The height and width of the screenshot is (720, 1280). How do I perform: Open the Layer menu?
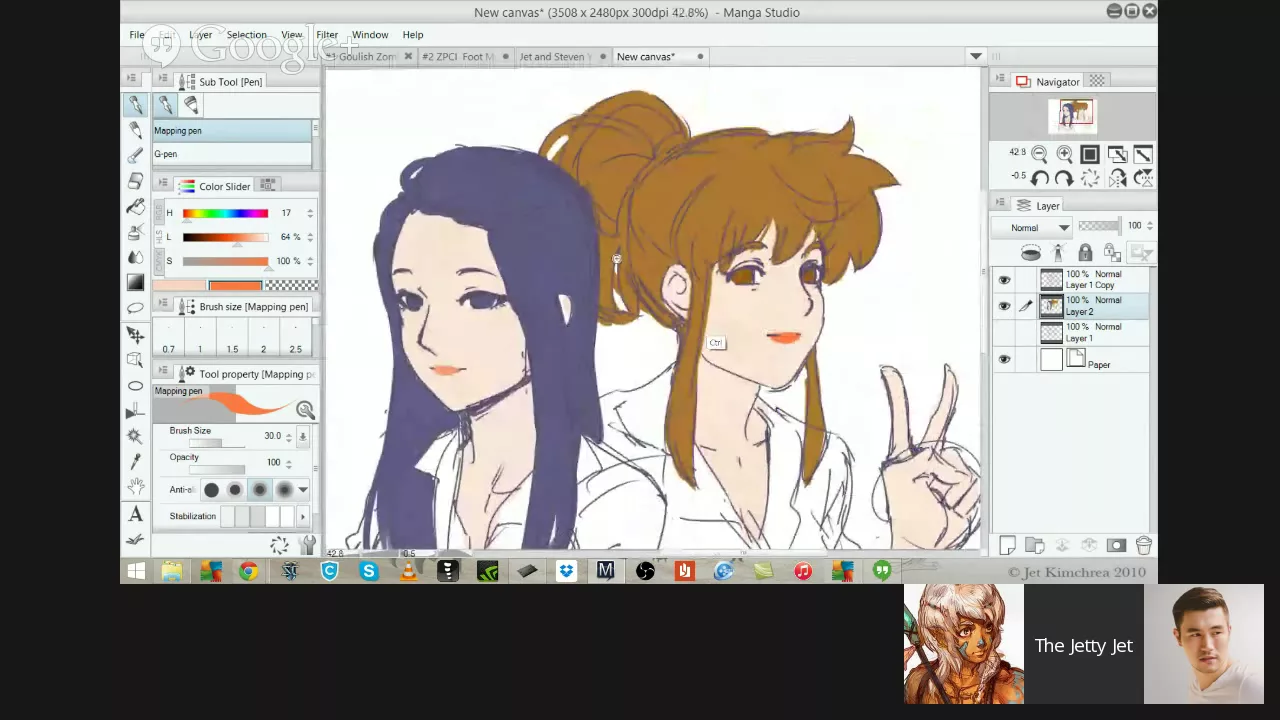coord(200,35)
